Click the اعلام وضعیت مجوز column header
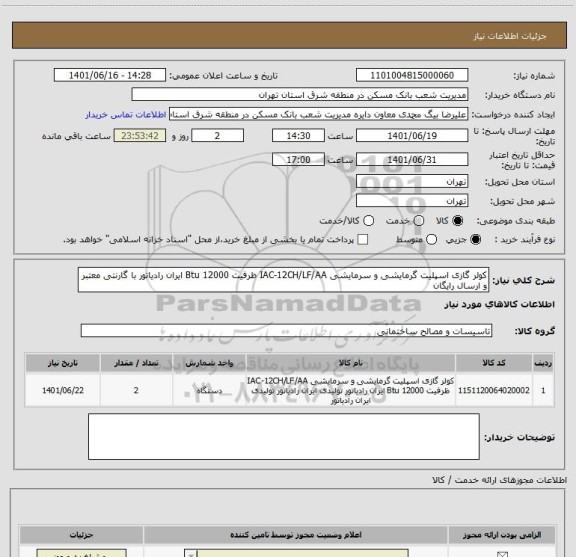The width and height of the screenshot is (576, 557). pos(296,535)
